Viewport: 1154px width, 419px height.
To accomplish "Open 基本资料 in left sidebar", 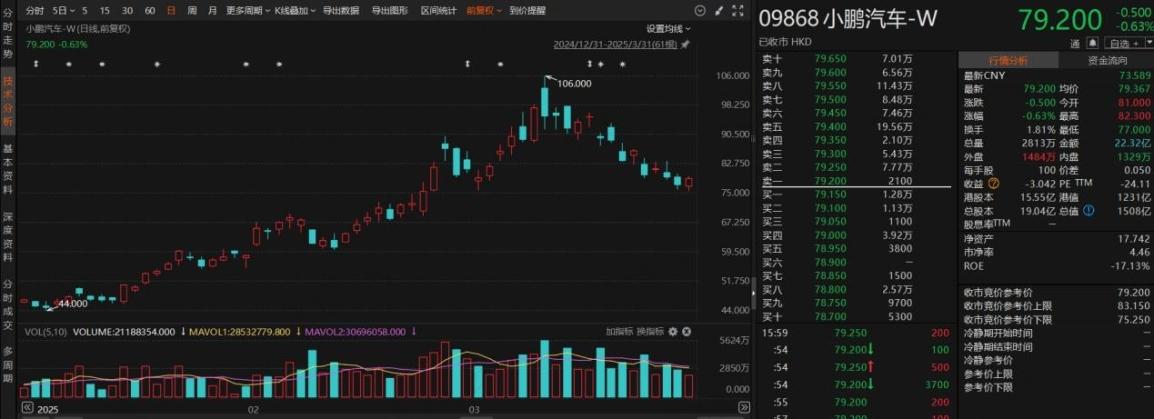I will point(7,169).
